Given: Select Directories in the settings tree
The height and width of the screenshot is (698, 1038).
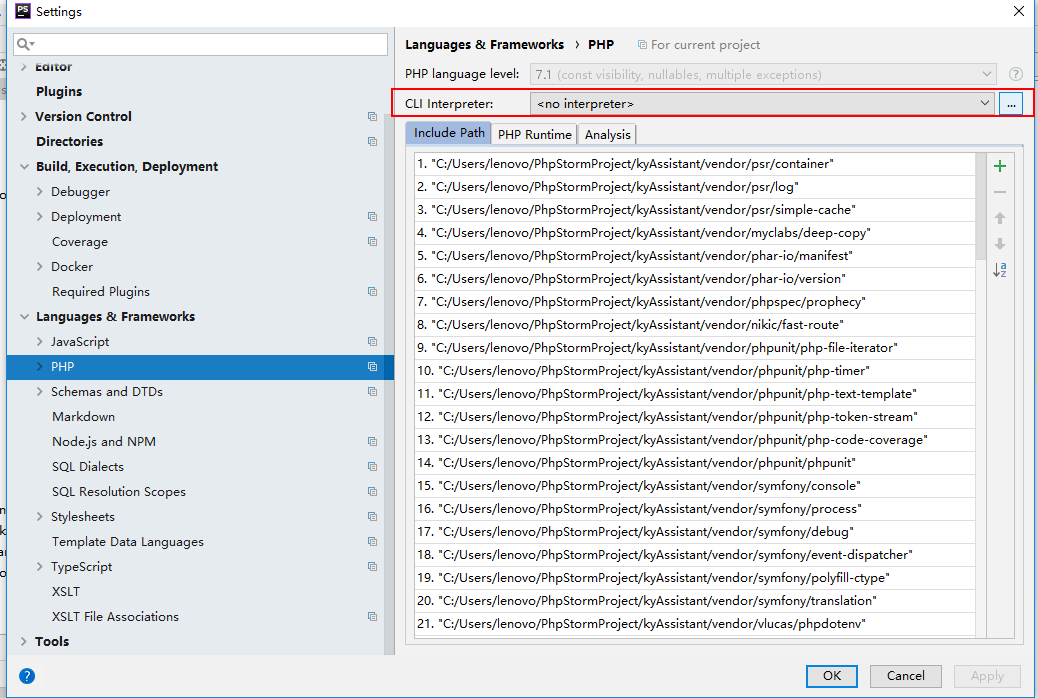Looking at the screenshot, I should [x=70, y=142].
